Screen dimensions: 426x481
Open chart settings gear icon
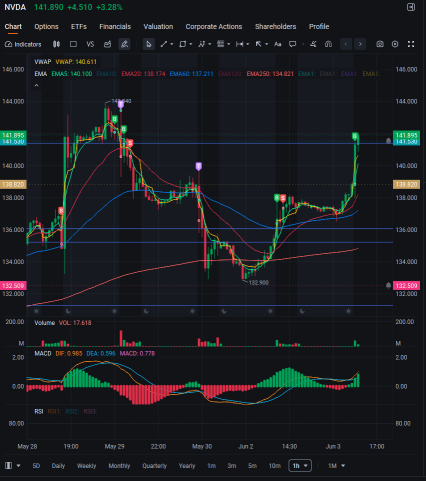pos(395,44)
